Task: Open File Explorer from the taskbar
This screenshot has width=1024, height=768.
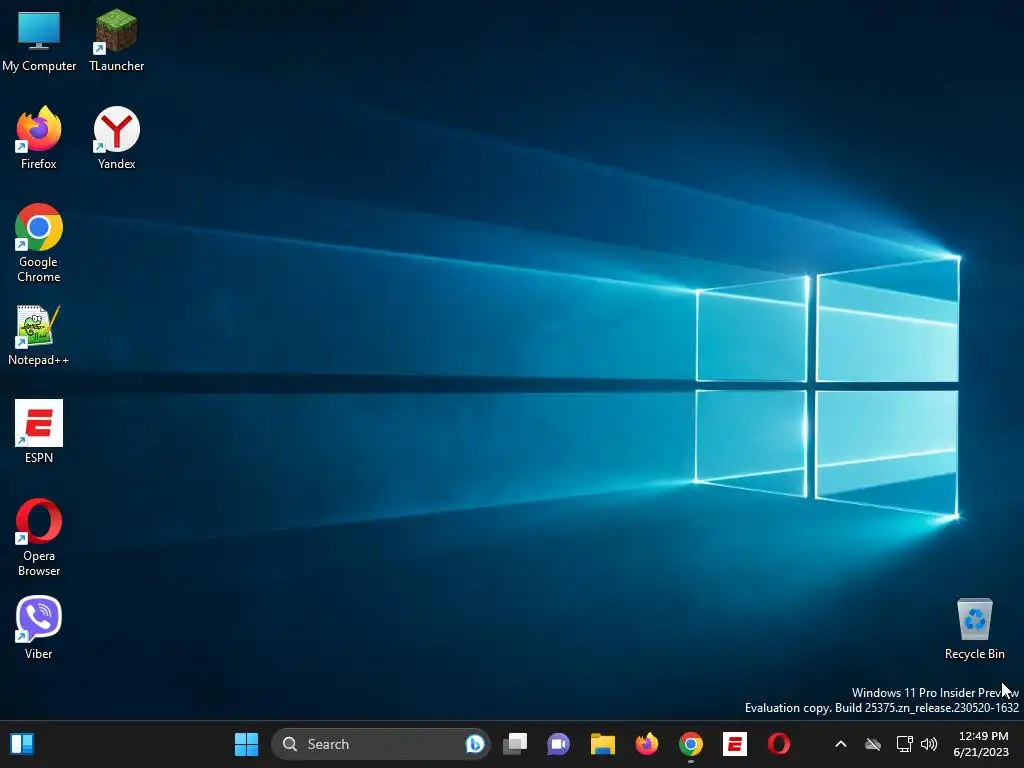Action: click(603, 744)
